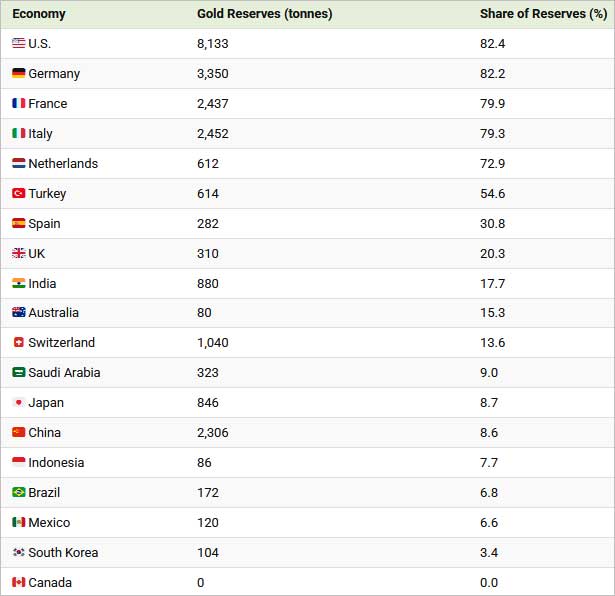
Task: Click the India flag icon
Action: tap(18, 283)
